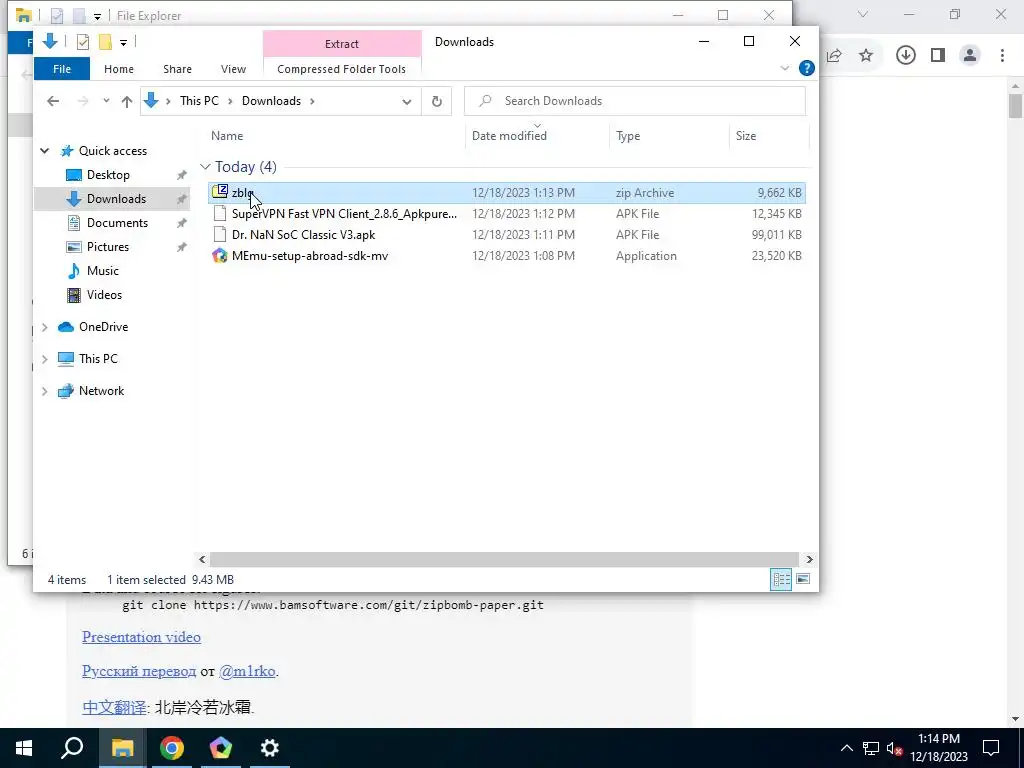Switch to the Share ribbon tab
The width and height of the screenshot is (1024, 768).
click(x=178, y=69)
